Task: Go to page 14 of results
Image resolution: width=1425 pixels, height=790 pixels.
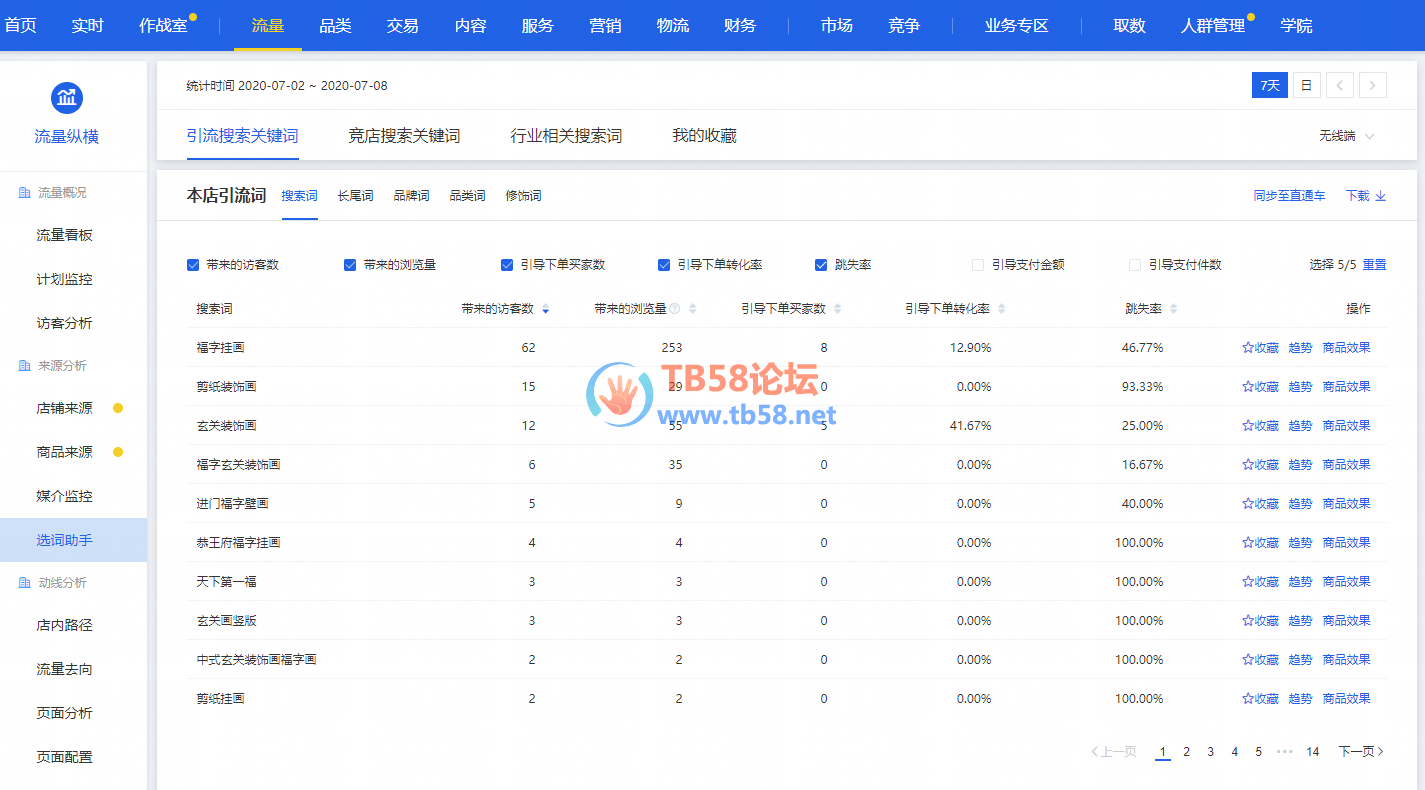Action: [1312, 752]
